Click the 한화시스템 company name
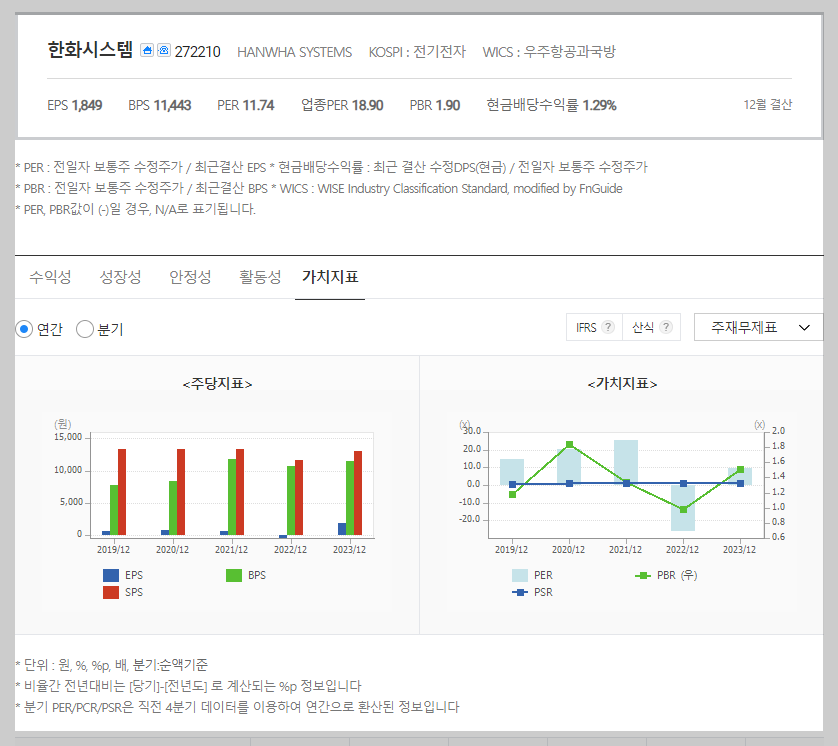 pos(90,50)
